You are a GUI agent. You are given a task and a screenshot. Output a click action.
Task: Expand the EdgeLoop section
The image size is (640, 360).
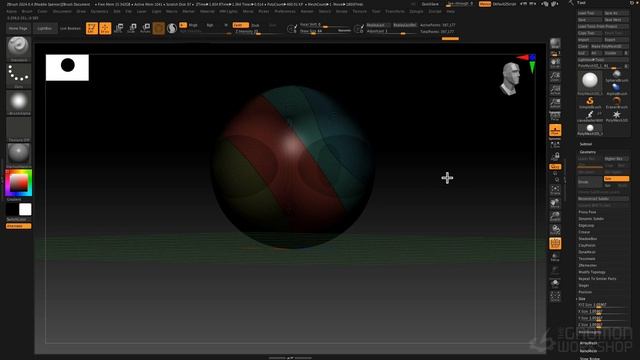tap(586, 225)
